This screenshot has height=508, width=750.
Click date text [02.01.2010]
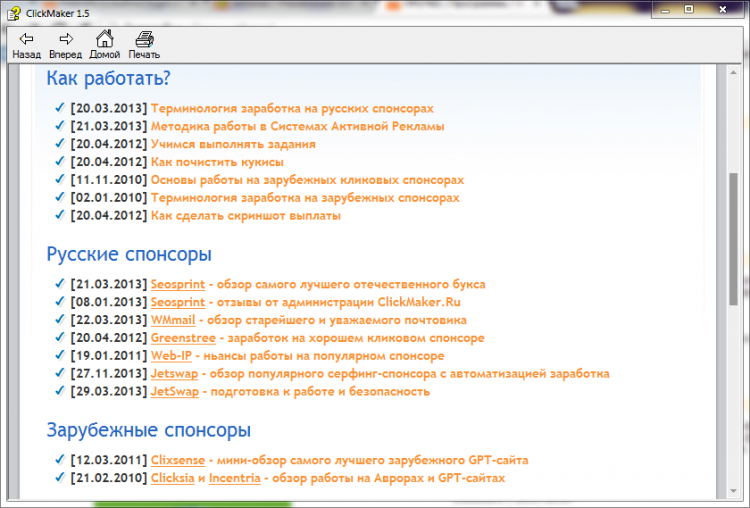coord(109,198)
